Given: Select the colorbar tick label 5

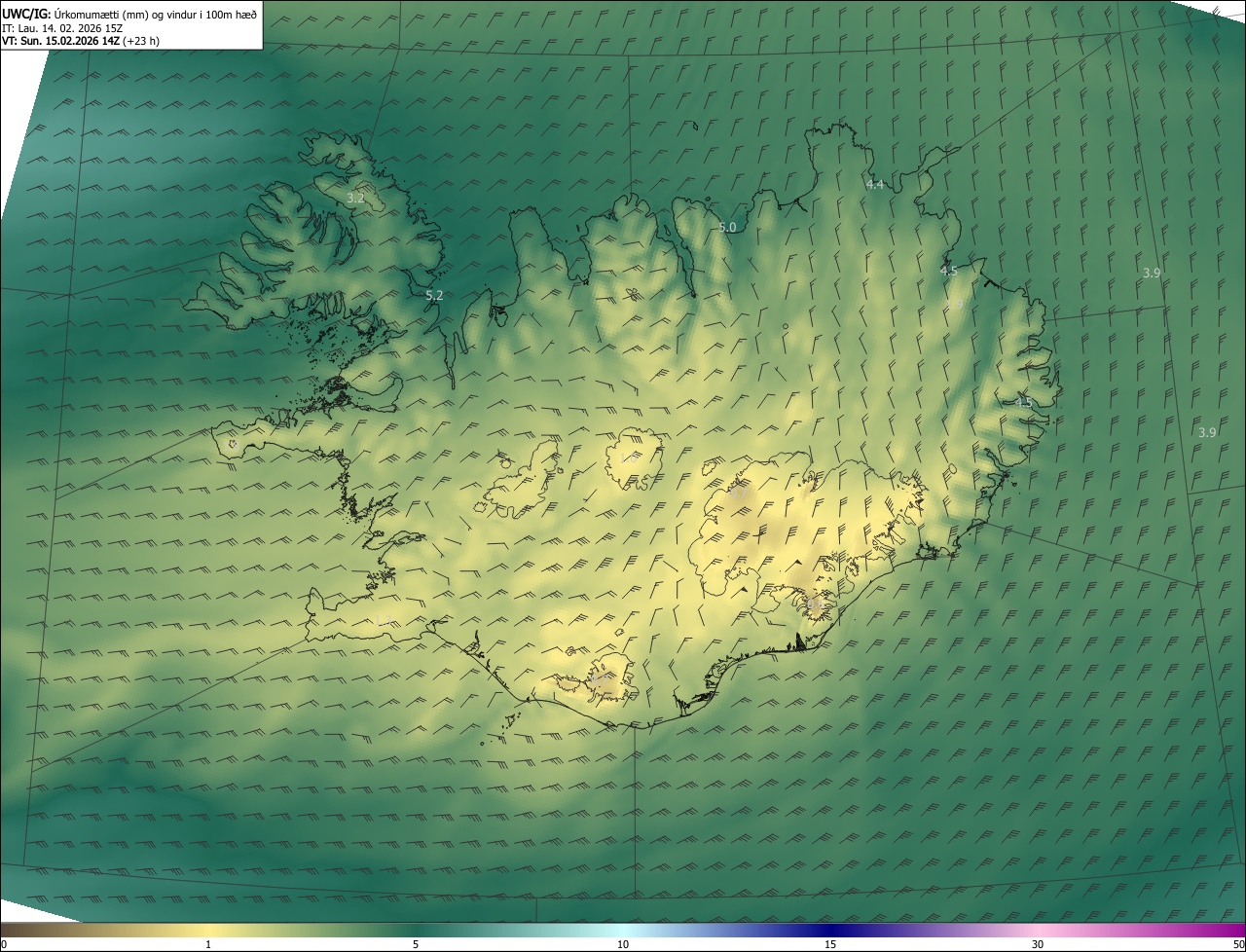Looking at the screenshot, I should click(x=416, y=944).
